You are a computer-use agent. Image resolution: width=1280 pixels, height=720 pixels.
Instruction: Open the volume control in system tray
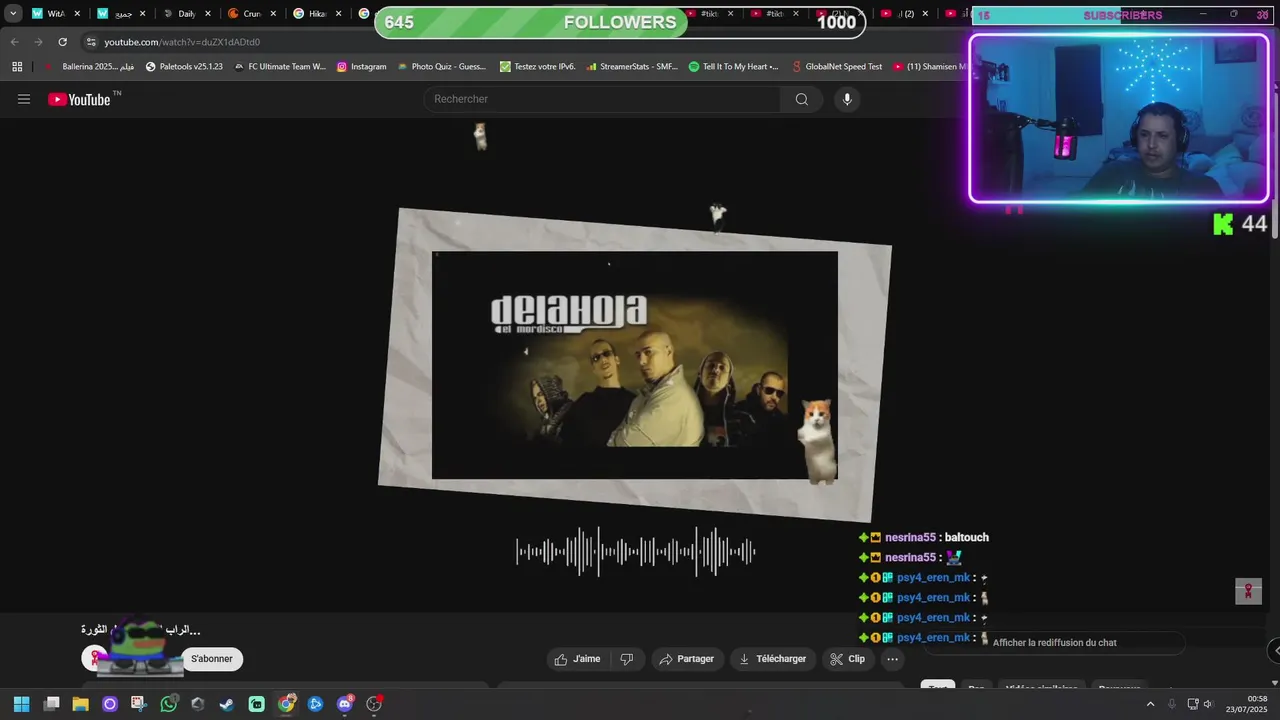[x=1207, y=704]
